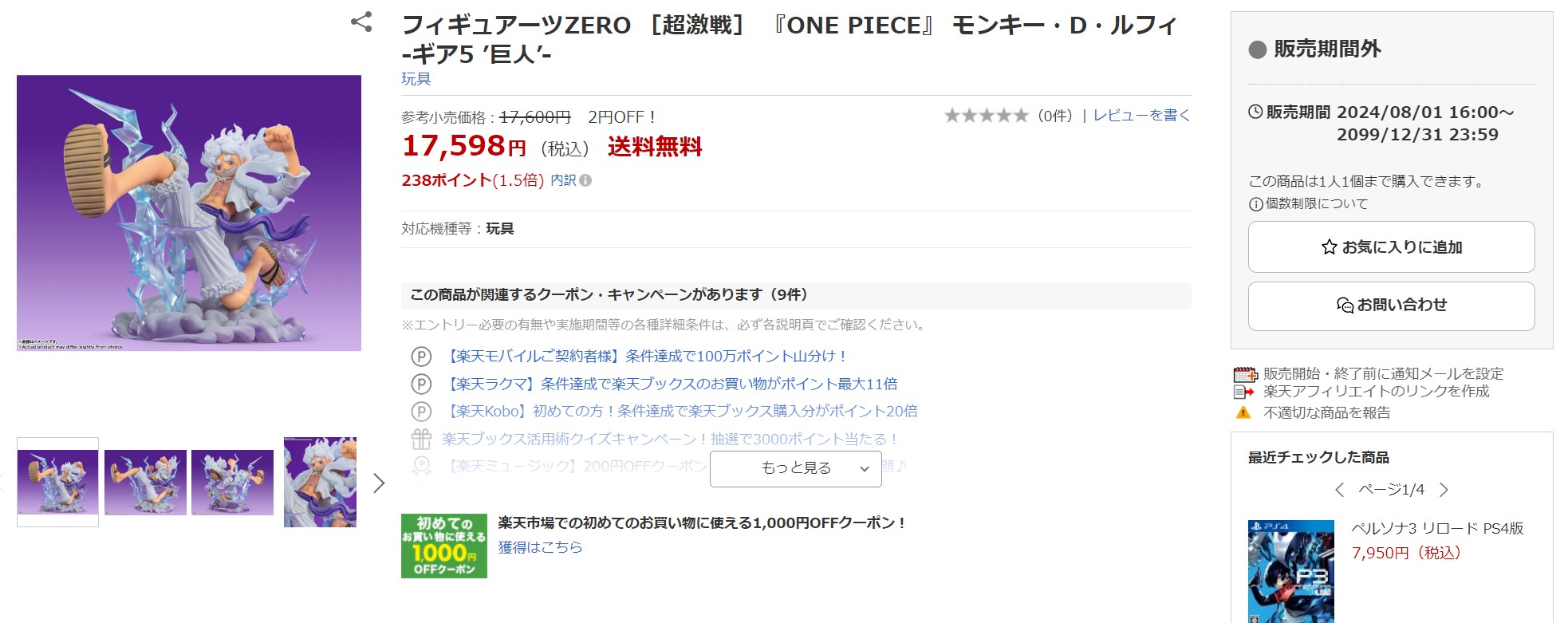The width and height of the screenshot is (1568, 623).
Task: Click the info icon next to 個数制限について
Action: pyautogui.click(x=1255, y=204)
